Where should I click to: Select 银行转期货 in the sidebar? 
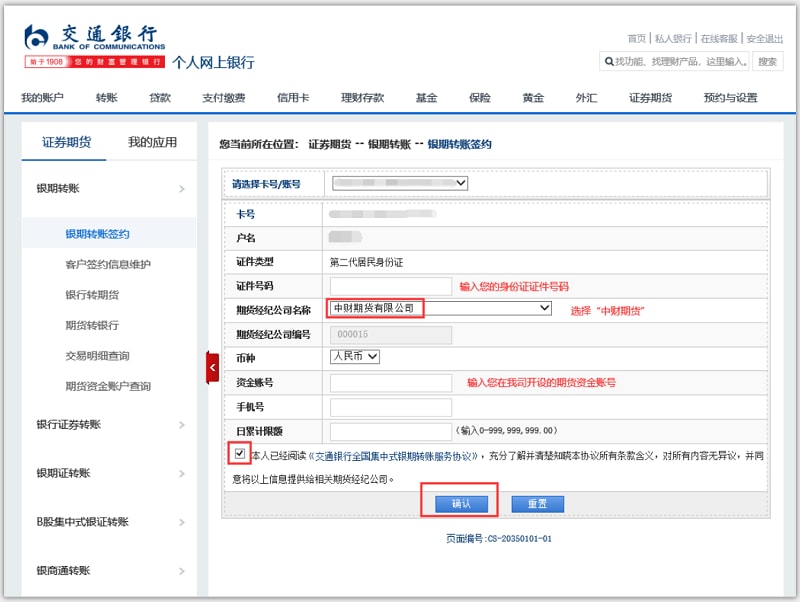click(x=92, y=295)
